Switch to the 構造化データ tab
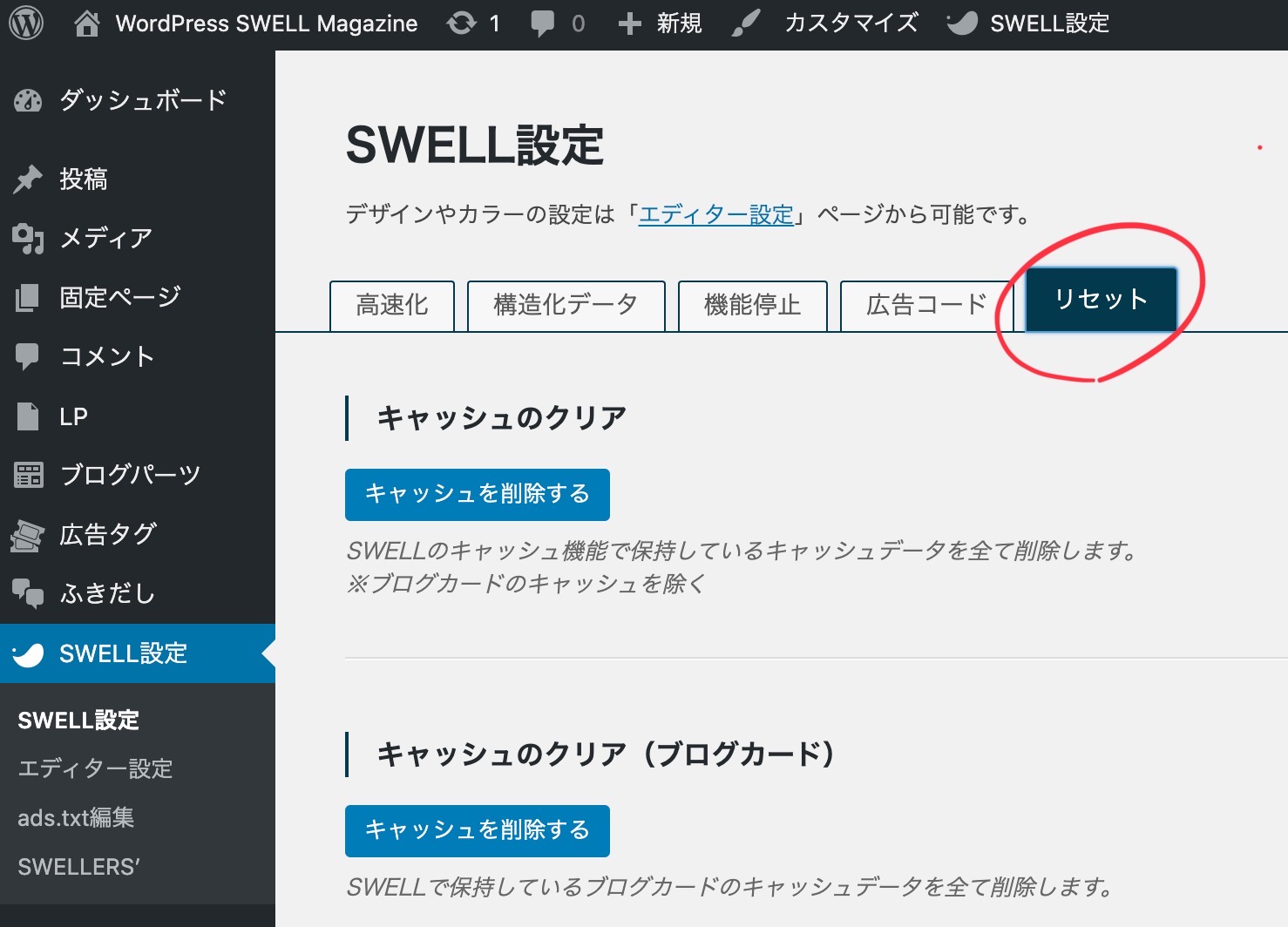The height and width of the screenshot is (927, 1288). [566, 306]
